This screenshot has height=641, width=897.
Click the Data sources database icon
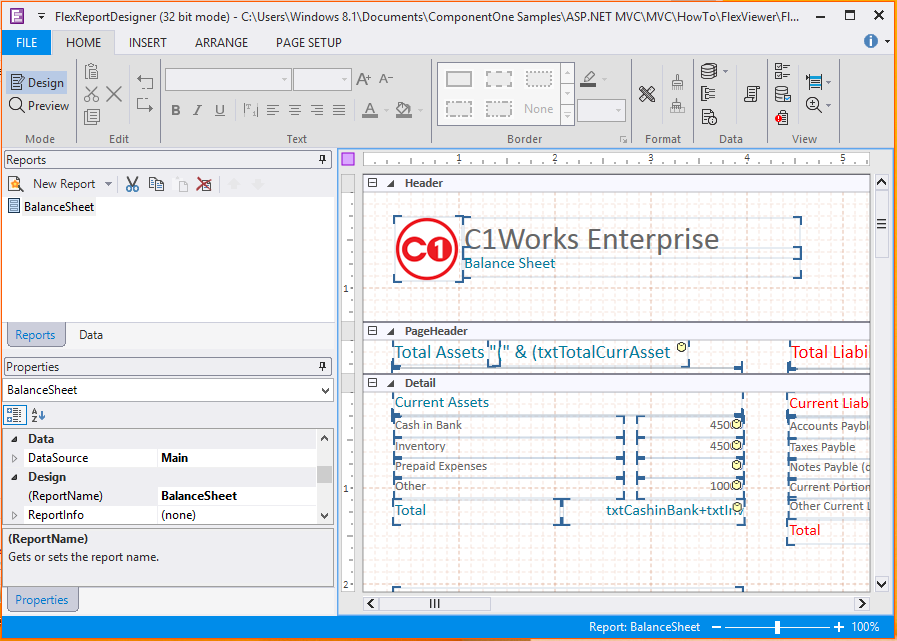click(709, 72)
